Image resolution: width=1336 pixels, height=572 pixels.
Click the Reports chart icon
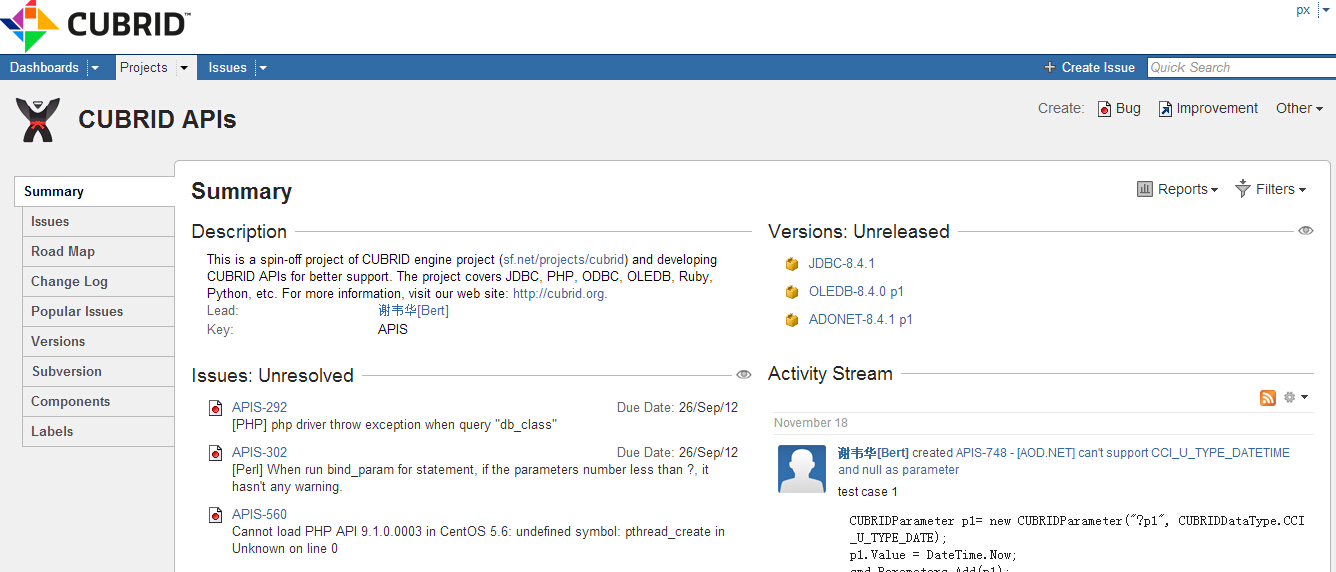[x=1145, y=188]
